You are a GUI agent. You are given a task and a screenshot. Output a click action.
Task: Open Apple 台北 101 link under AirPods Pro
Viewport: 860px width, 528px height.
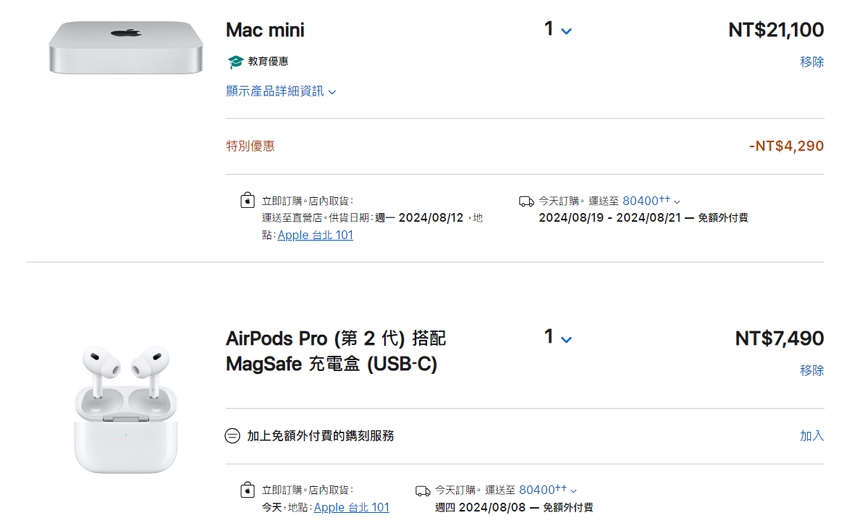352,508
